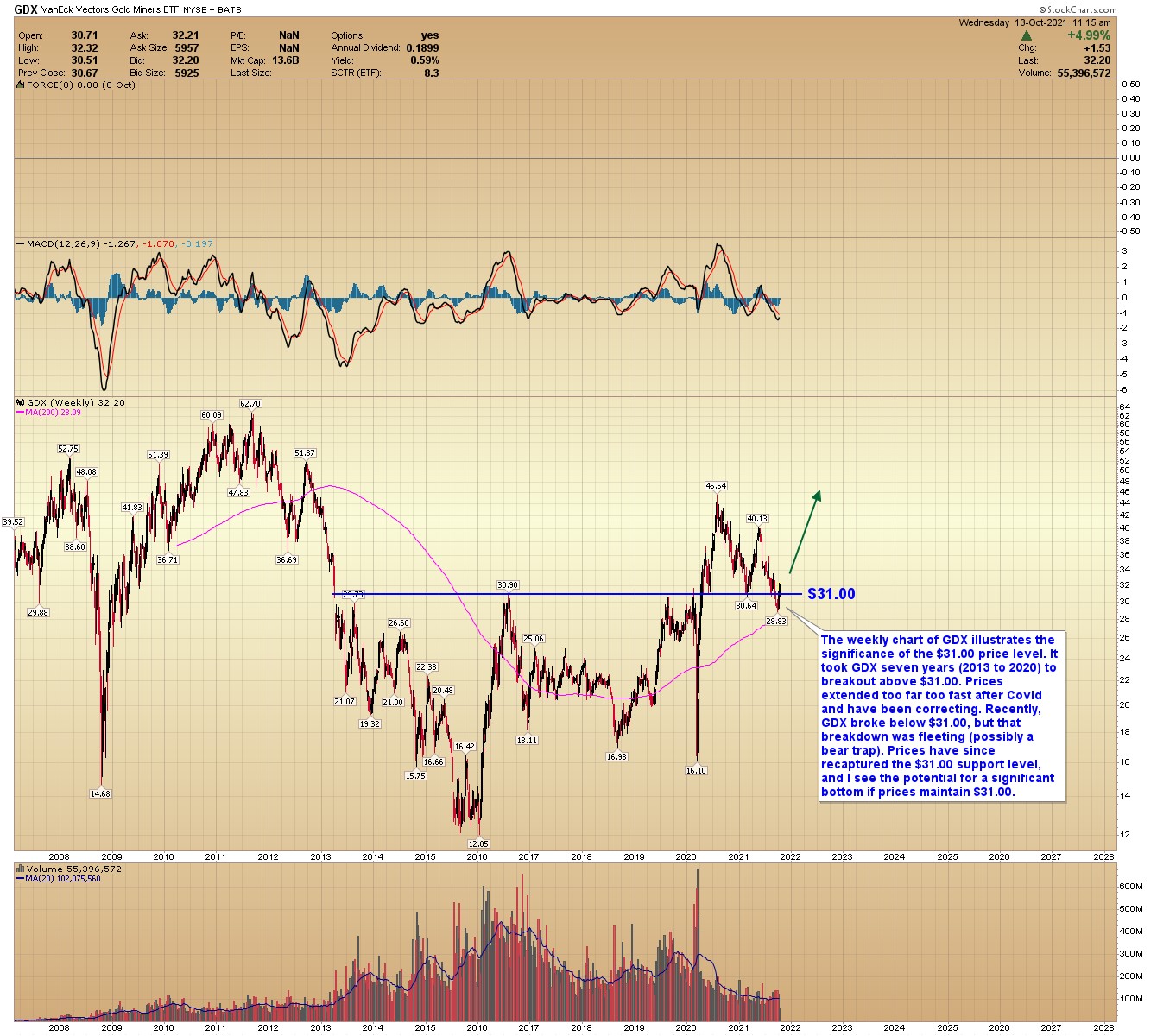1157x1036 pixels.
Task: Select the Options value yes
Action: [x=430, y=35]
